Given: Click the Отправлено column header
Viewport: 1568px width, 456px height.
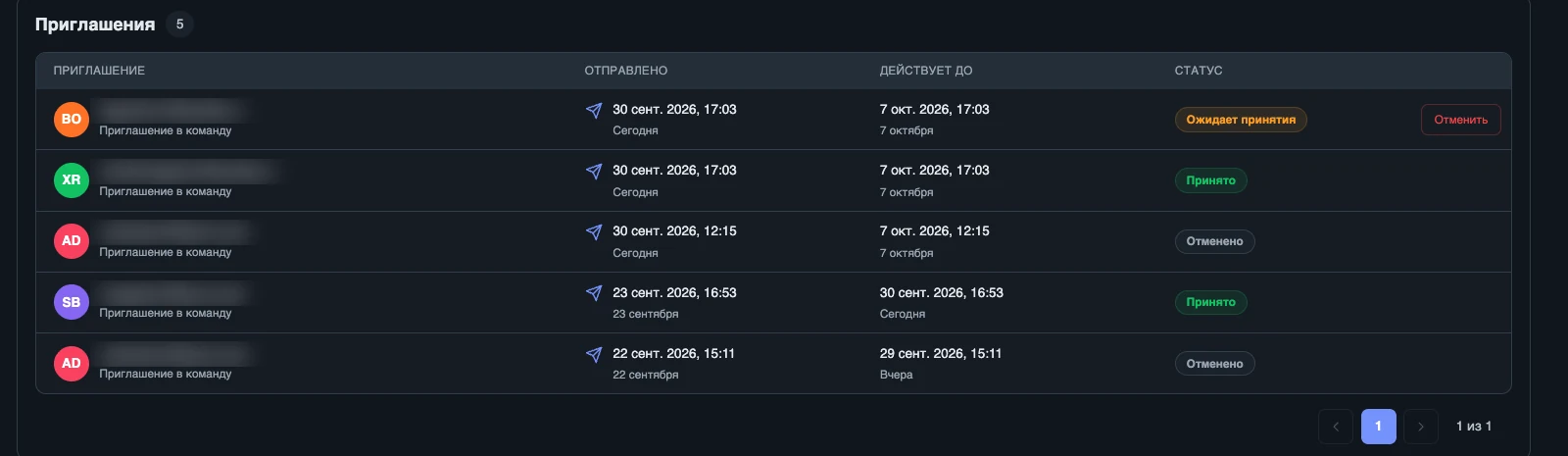Looking at the screenshot, I should pyautogui.click(x=626, y=71).
